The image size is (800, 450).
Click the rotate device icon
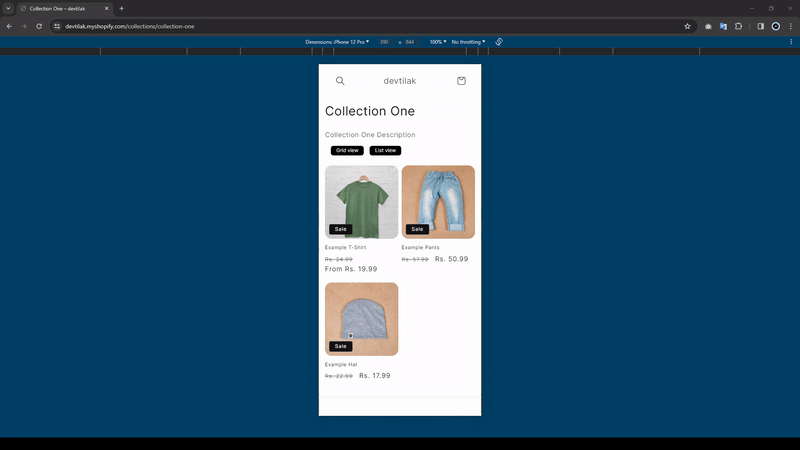(x=499, y=42)
